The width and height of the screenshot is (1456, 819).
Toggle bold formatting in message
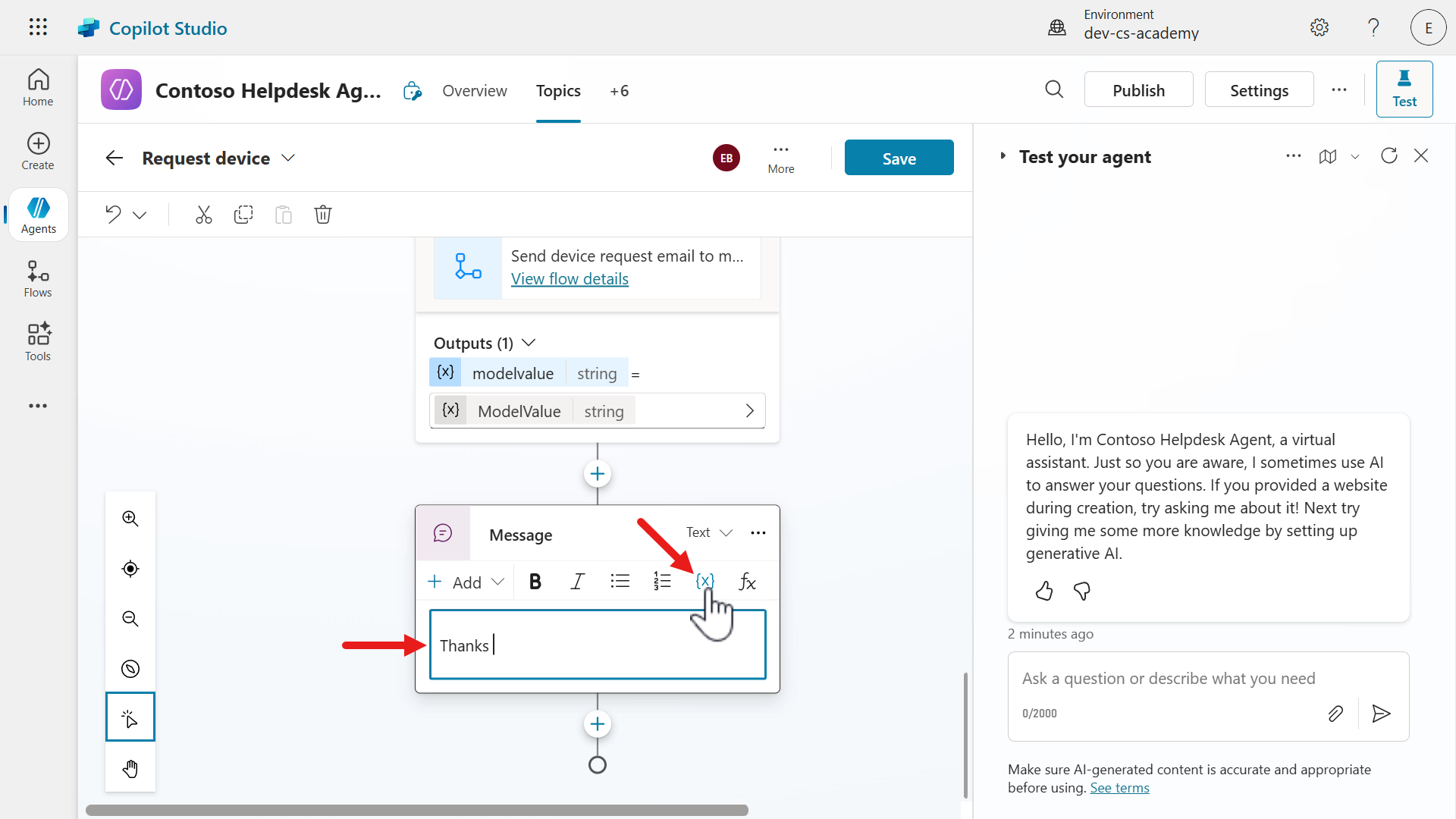point(535,582)
